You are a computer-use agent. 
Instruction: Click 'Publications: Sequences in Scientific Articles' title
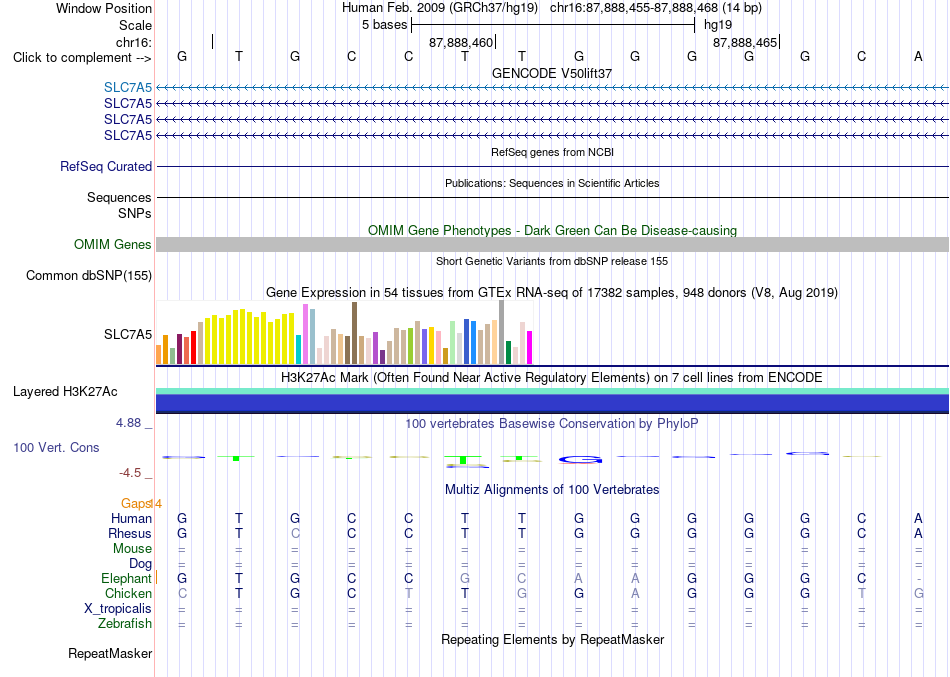pyautogui.click(x=552, y=183)
